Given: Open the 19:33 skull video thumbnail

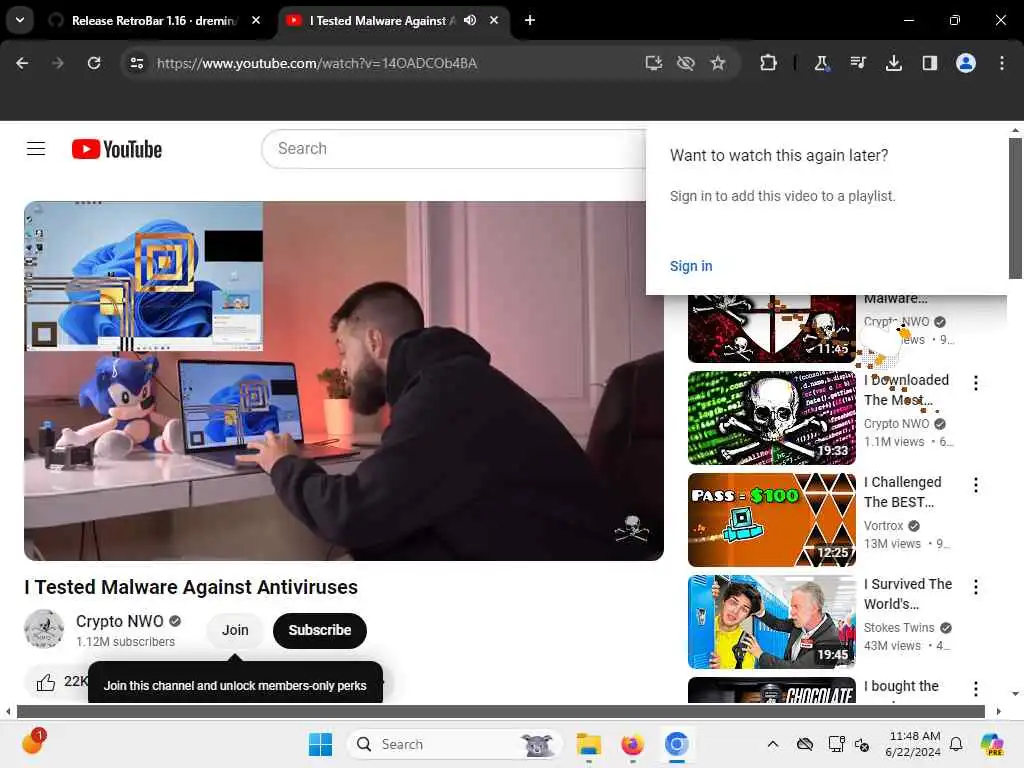Looking at the screenshot, I should (771, 418).
